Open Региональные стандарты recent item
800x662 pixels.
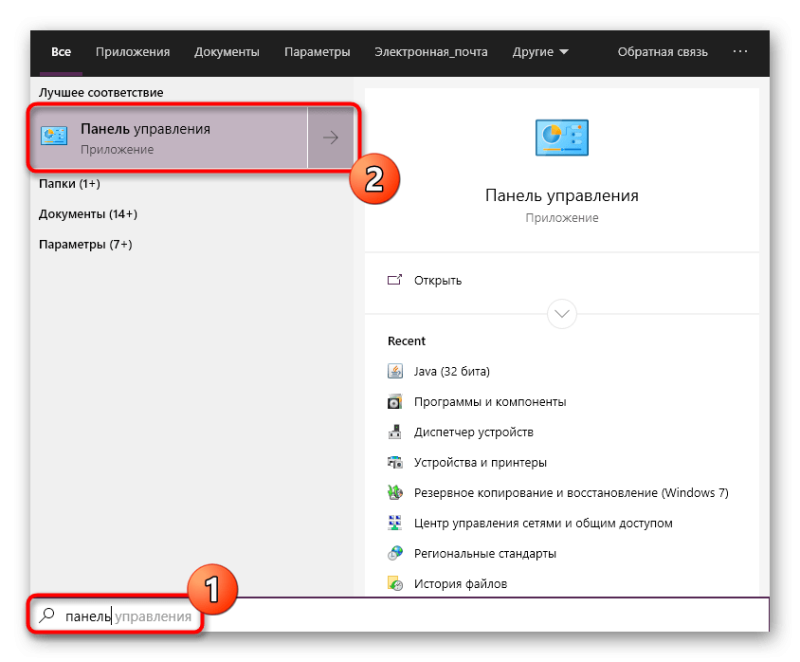485,554
